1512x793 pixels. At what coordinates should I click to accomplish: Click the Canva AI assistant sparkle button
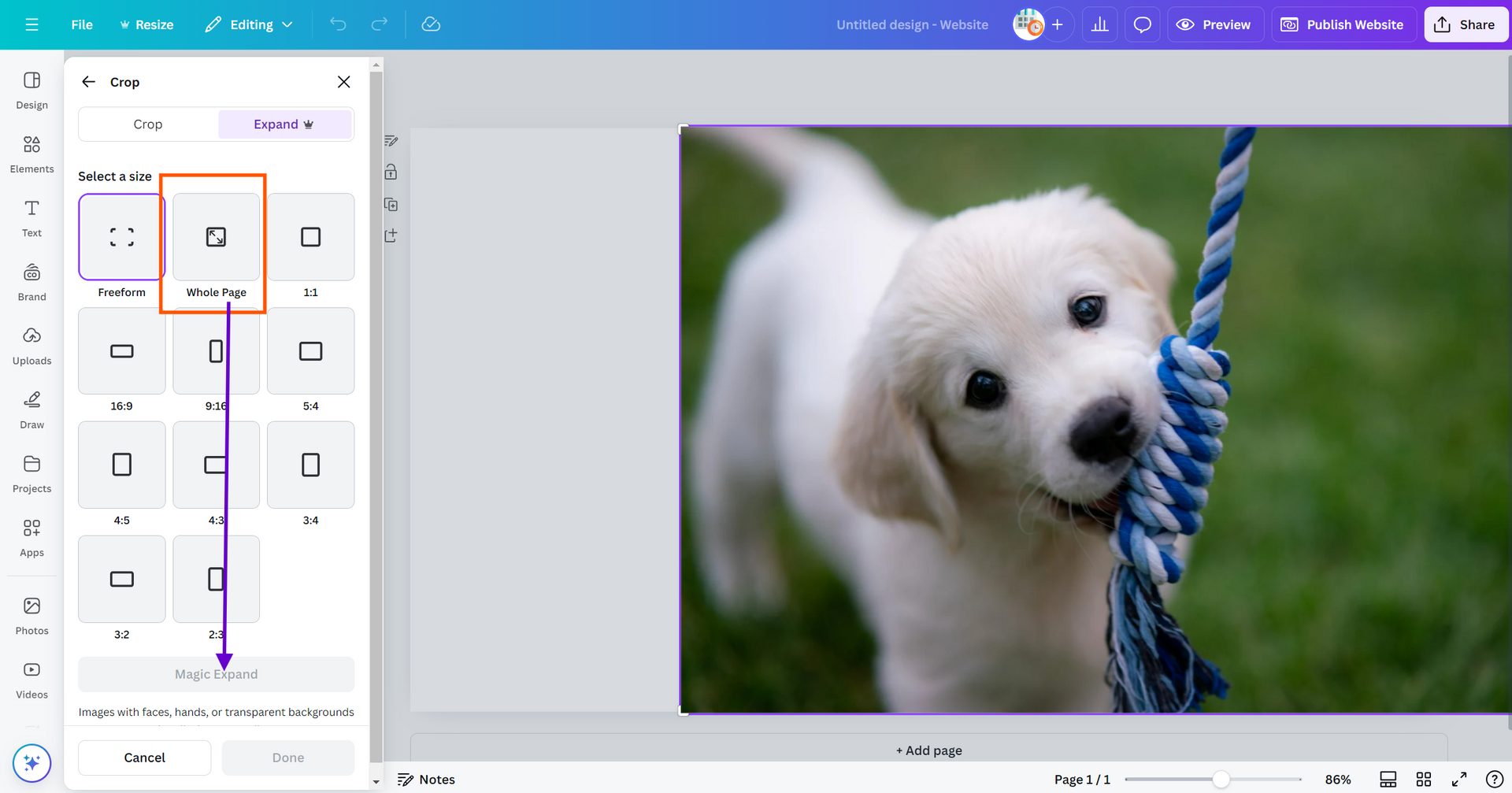click(31, 762)
